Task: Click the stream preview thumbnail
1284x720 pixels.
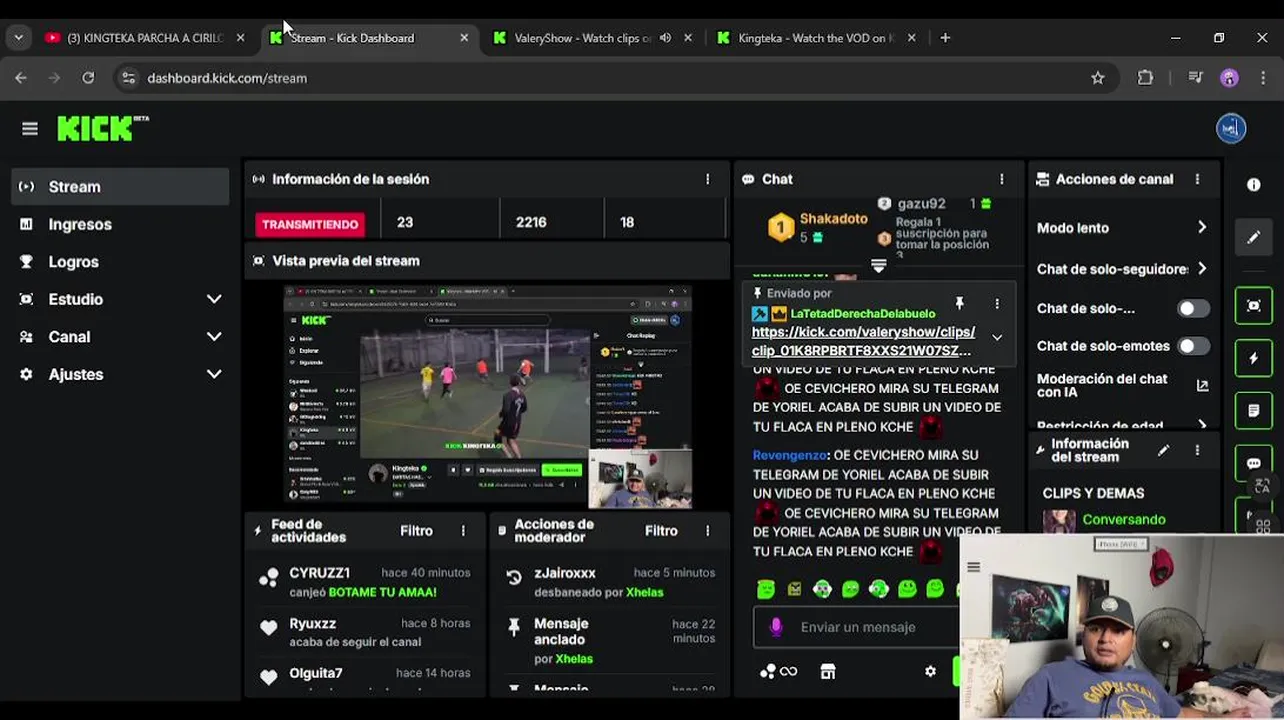Action: pyautogui.click(x=488, y=397)
